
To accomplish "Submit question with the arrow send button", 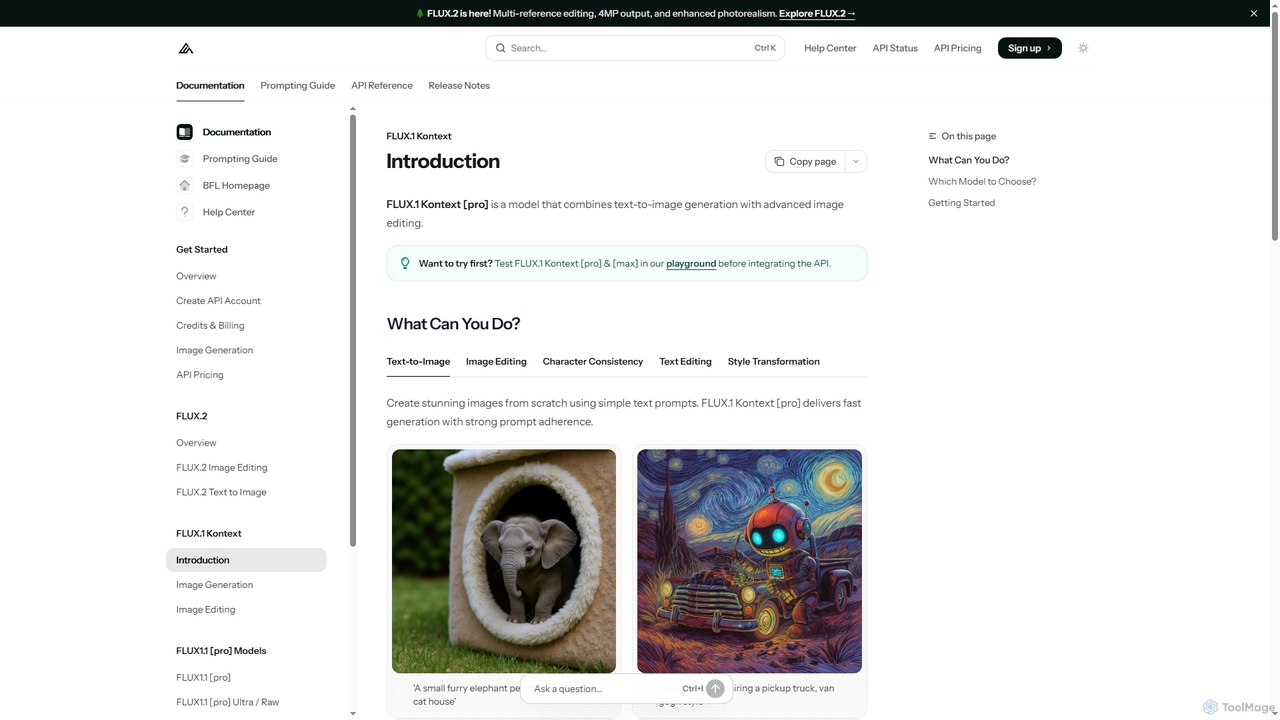I will tap(715, 689).
